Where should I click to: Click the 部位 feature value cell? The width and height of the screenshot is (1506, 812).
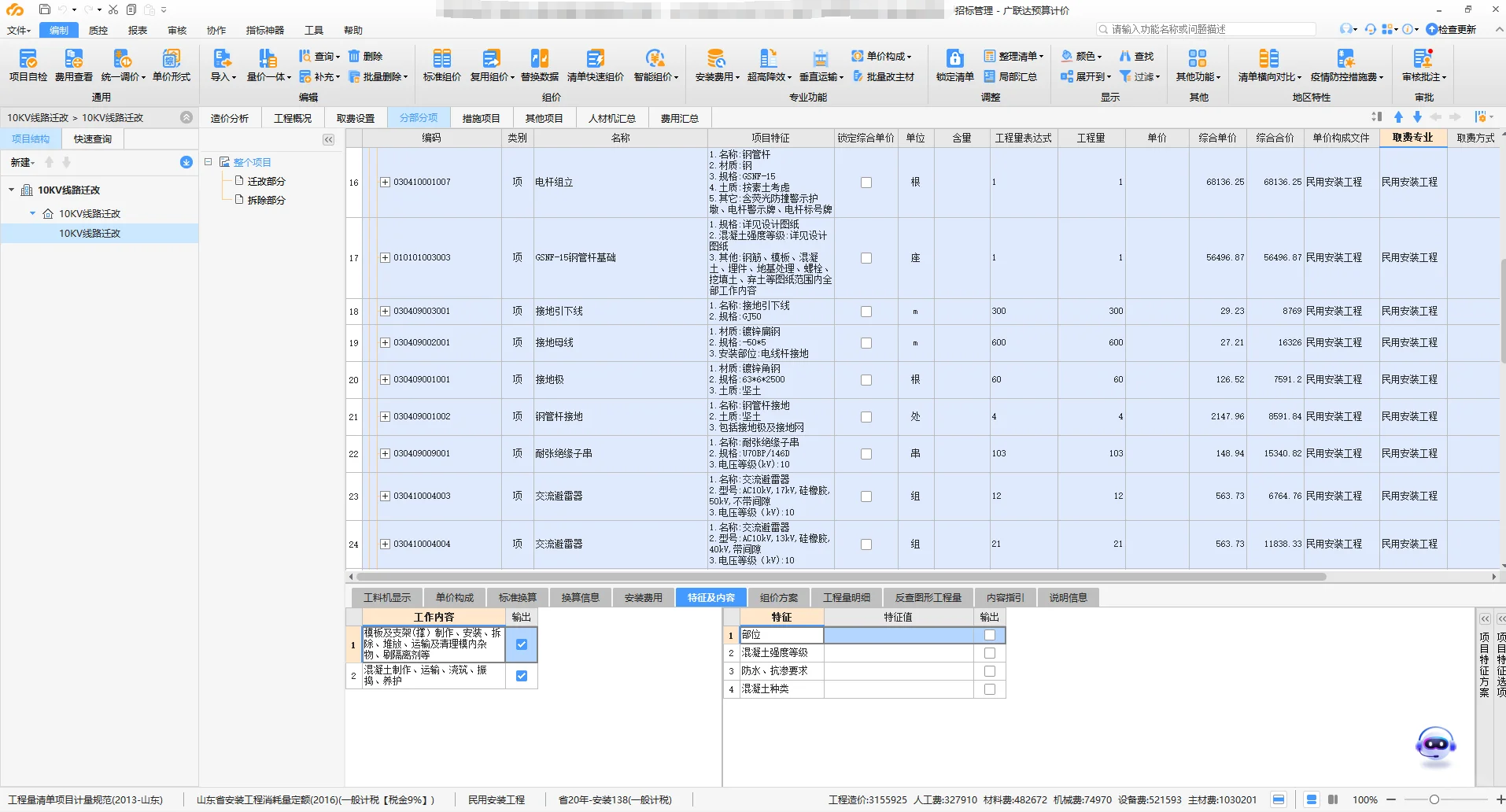coord(899,635)
